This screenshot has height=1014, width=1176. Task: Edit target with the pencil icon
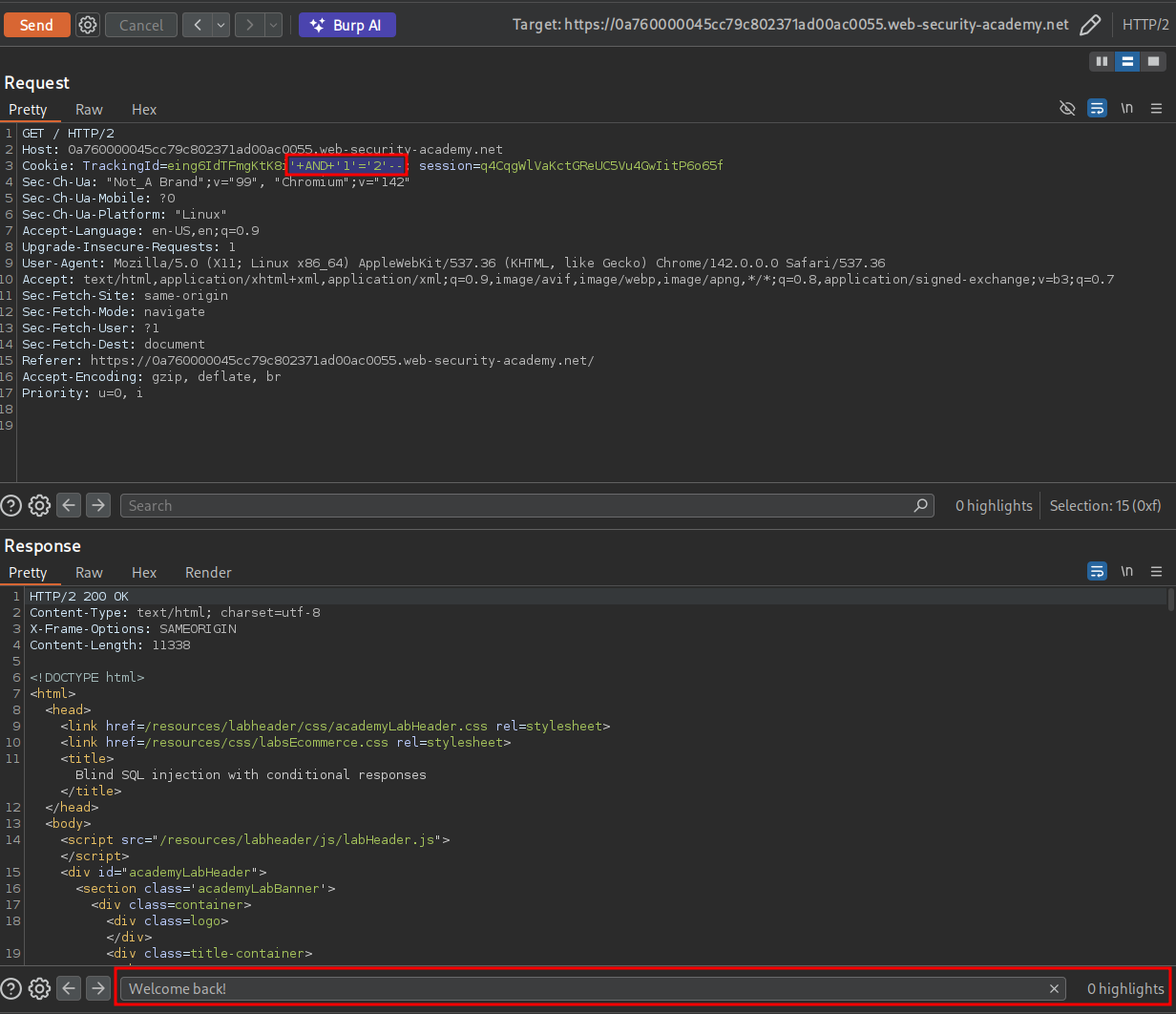(x=1090, y=25)
